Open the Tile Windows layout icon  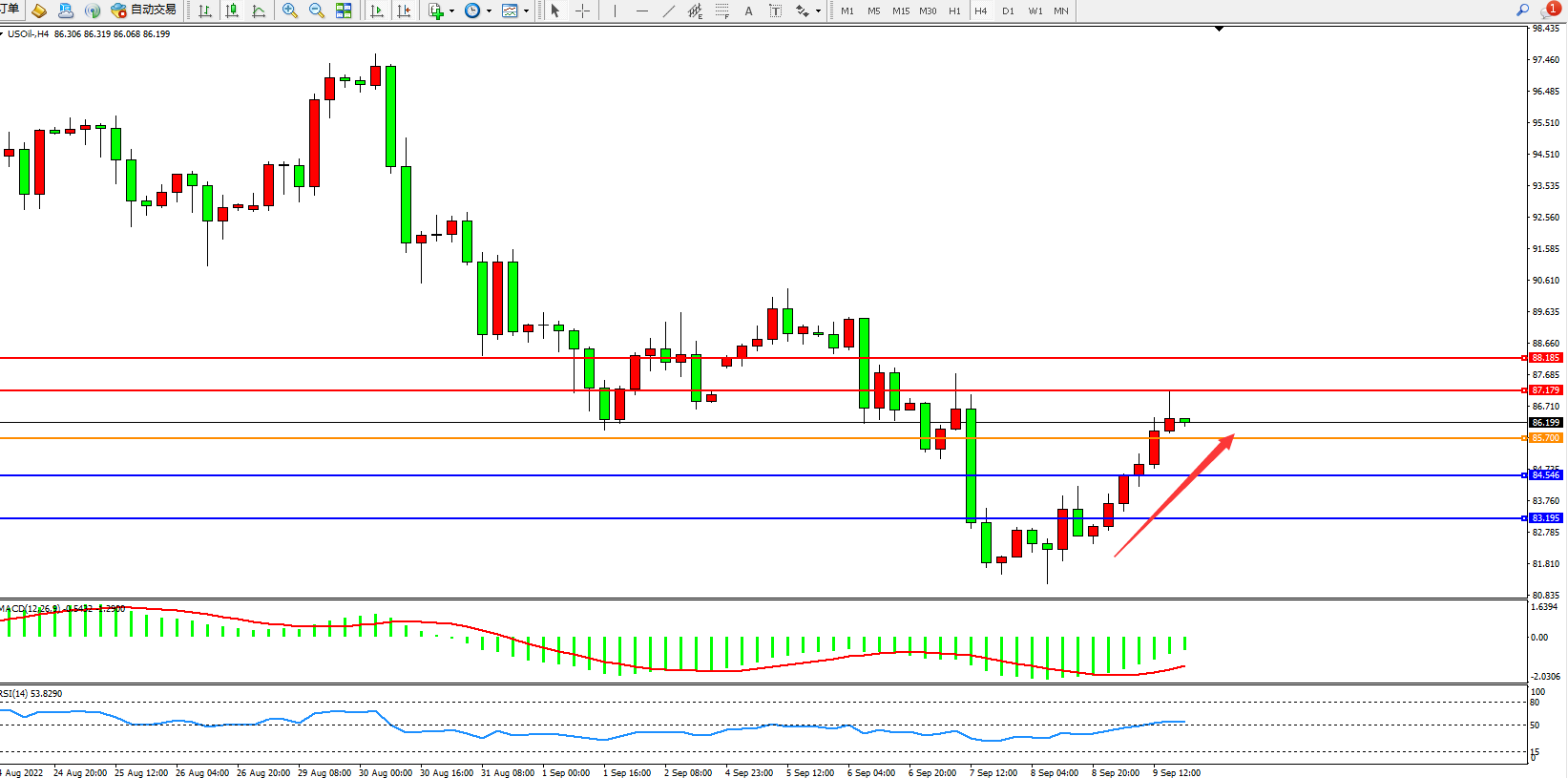pos(344,11)
